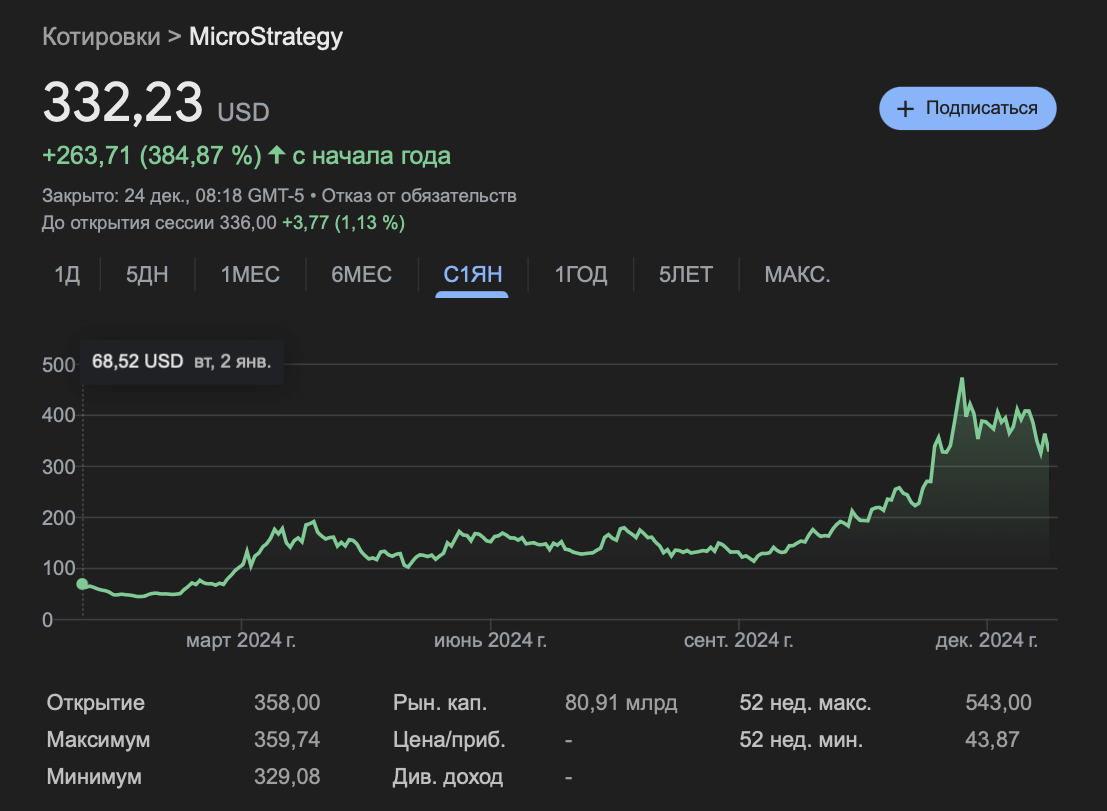Select the 1Д time range tab
Viewport: 1107px width, 811px height.
pyautogui.click(x=67, y=275)
